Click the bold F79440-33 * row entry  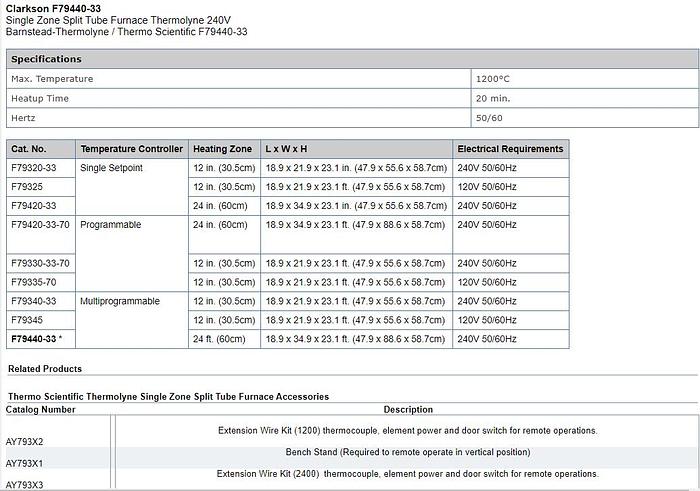pos(36,339)
